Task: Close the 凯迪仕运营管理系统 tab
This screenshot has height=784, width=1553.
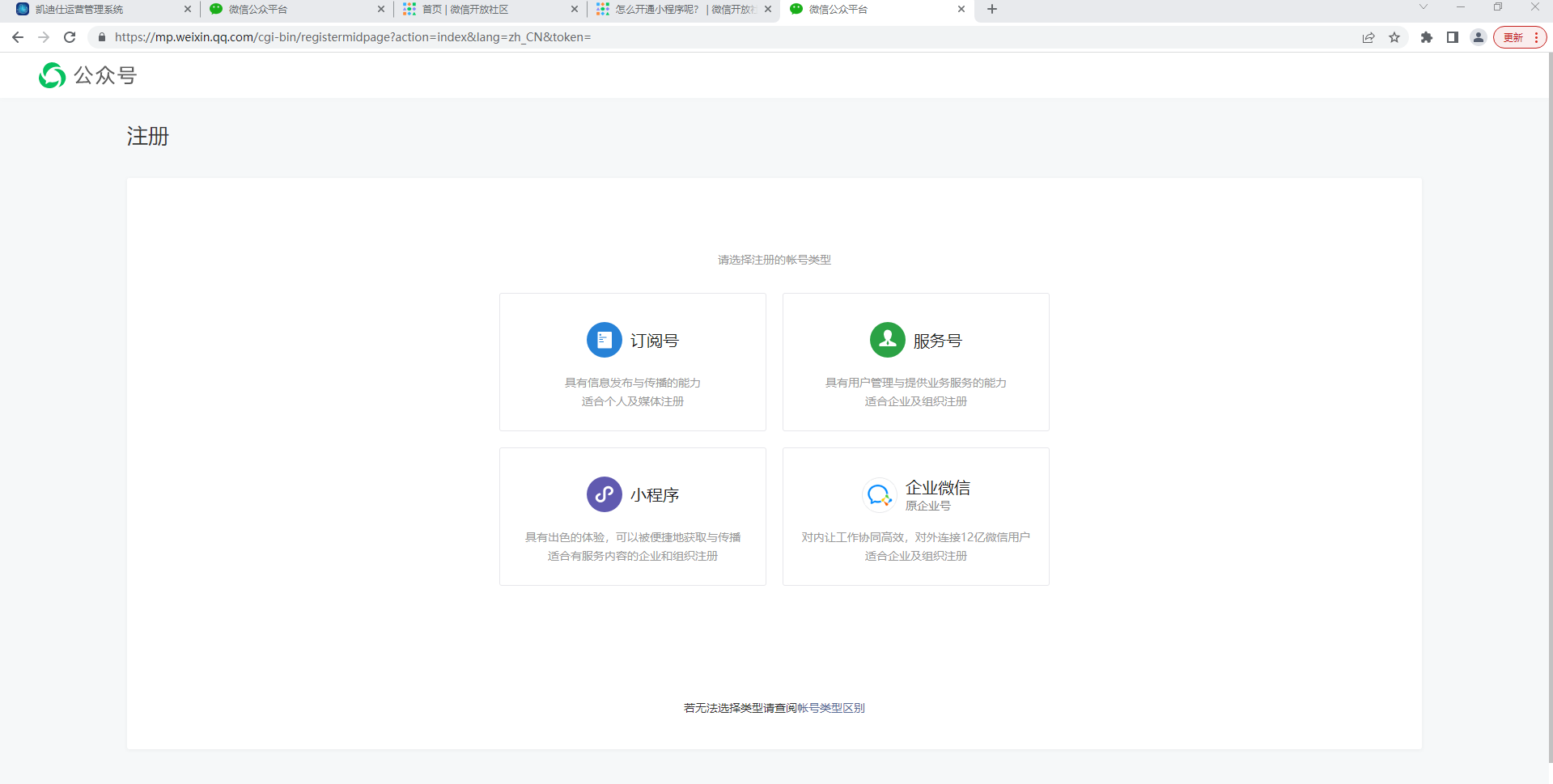Action: pyautogui.click(x=188, y=9)
